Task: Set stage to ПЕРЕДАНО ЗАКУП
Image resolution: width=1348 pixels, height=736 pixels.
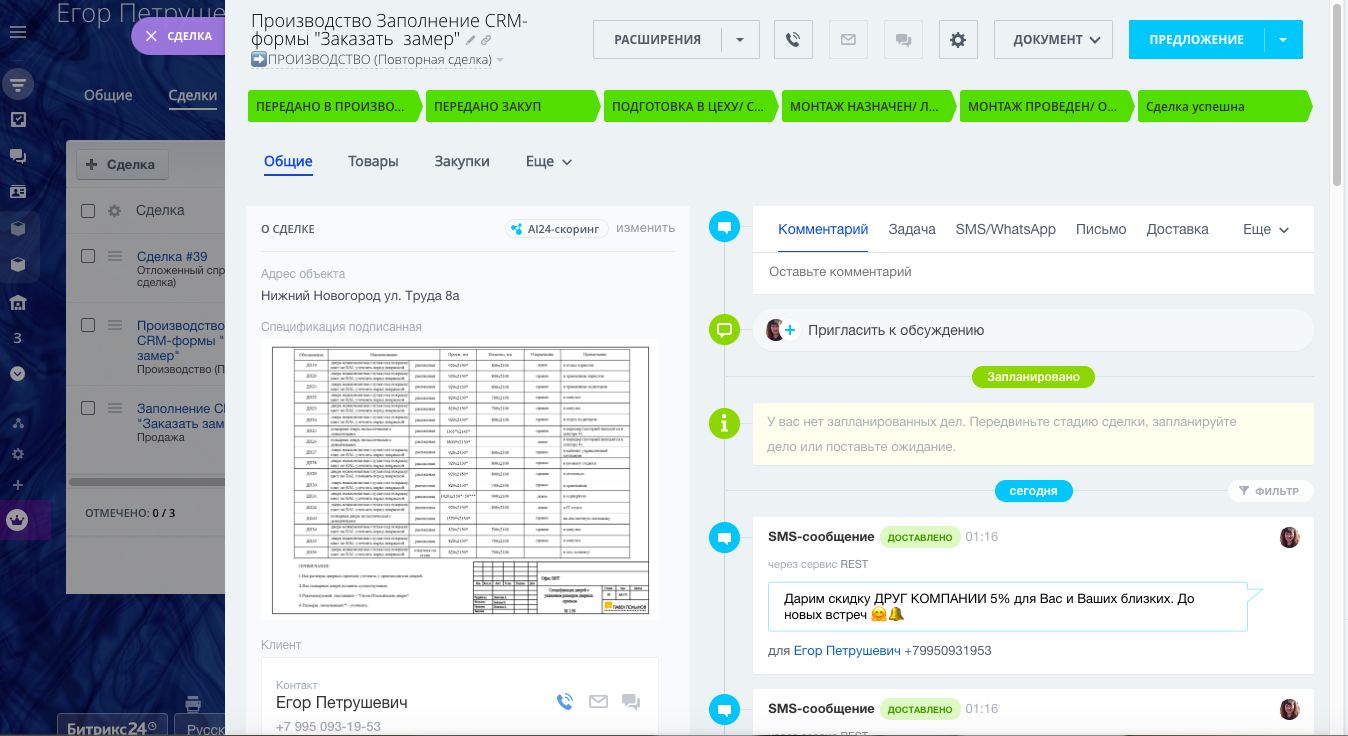Action: (510, 106)
